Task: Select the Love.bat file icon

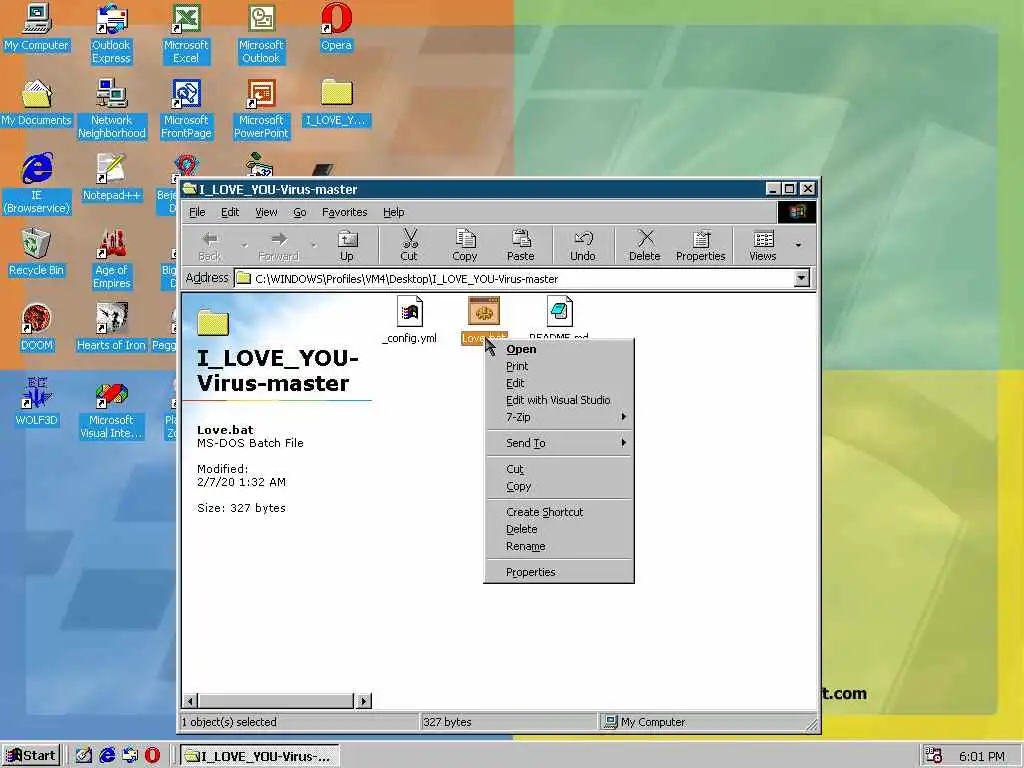Action: [x=484, y=312]
